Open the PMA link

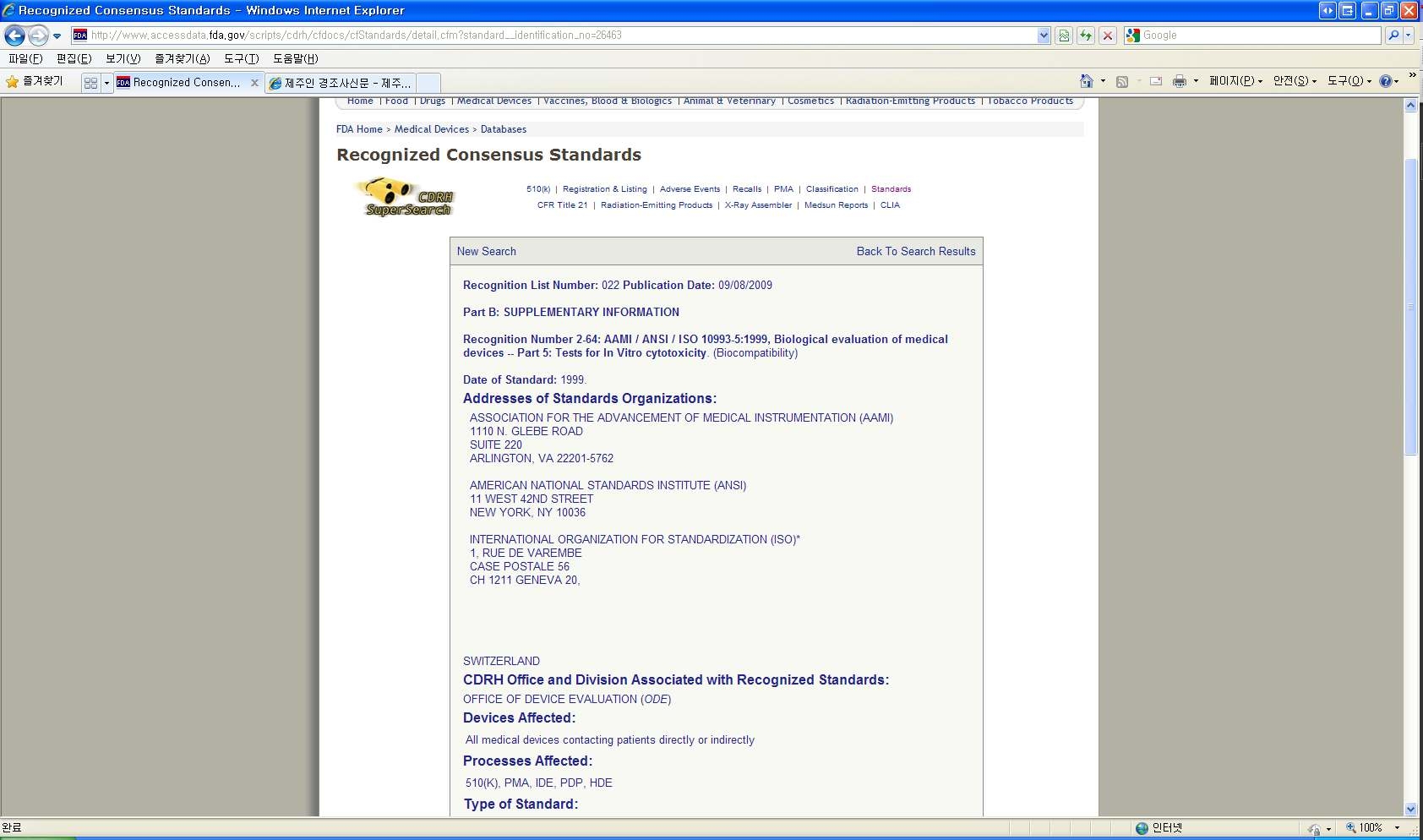click(x=784, y=189)
